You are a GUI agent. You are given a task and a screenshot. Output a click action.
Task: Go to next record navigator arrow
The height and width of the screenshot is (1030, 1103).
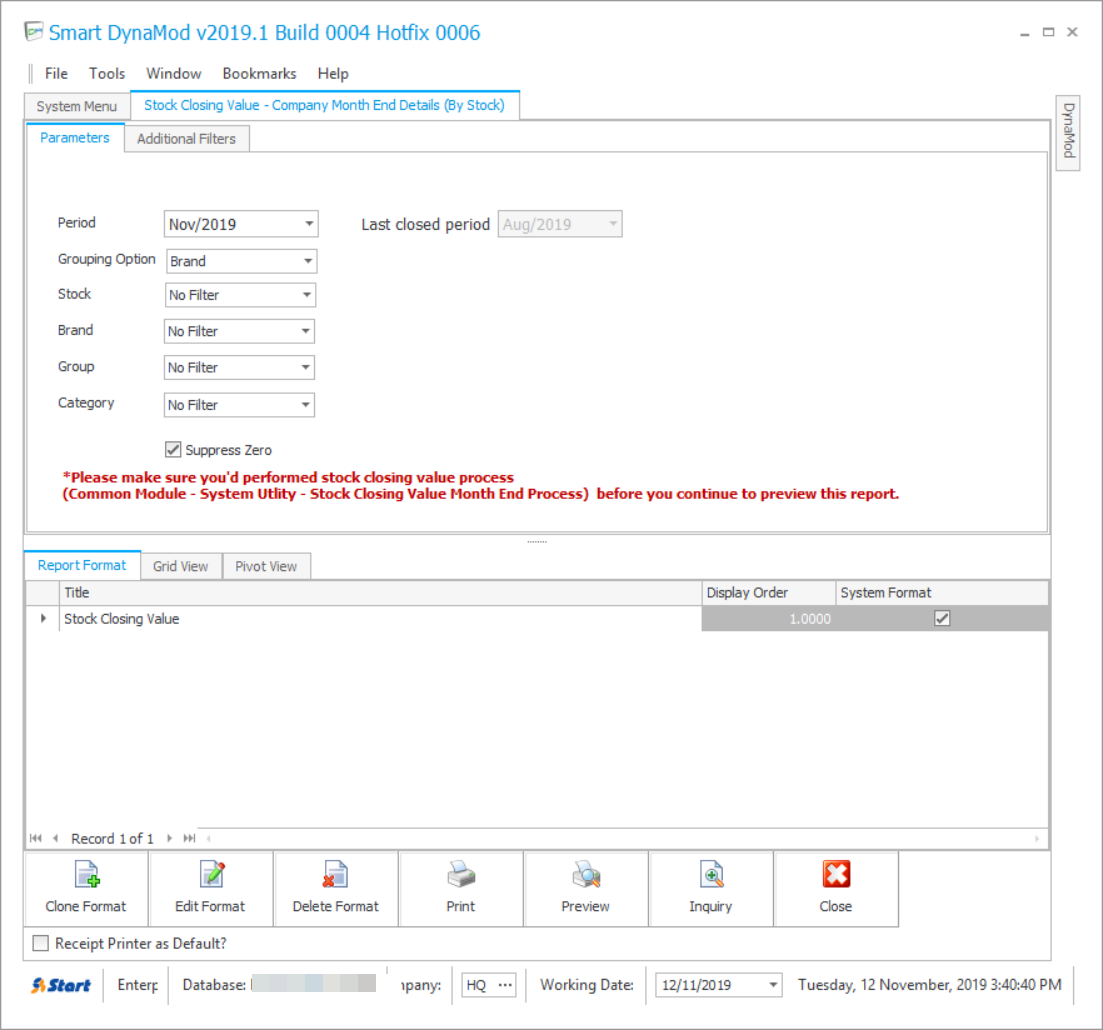pos(170,838)
